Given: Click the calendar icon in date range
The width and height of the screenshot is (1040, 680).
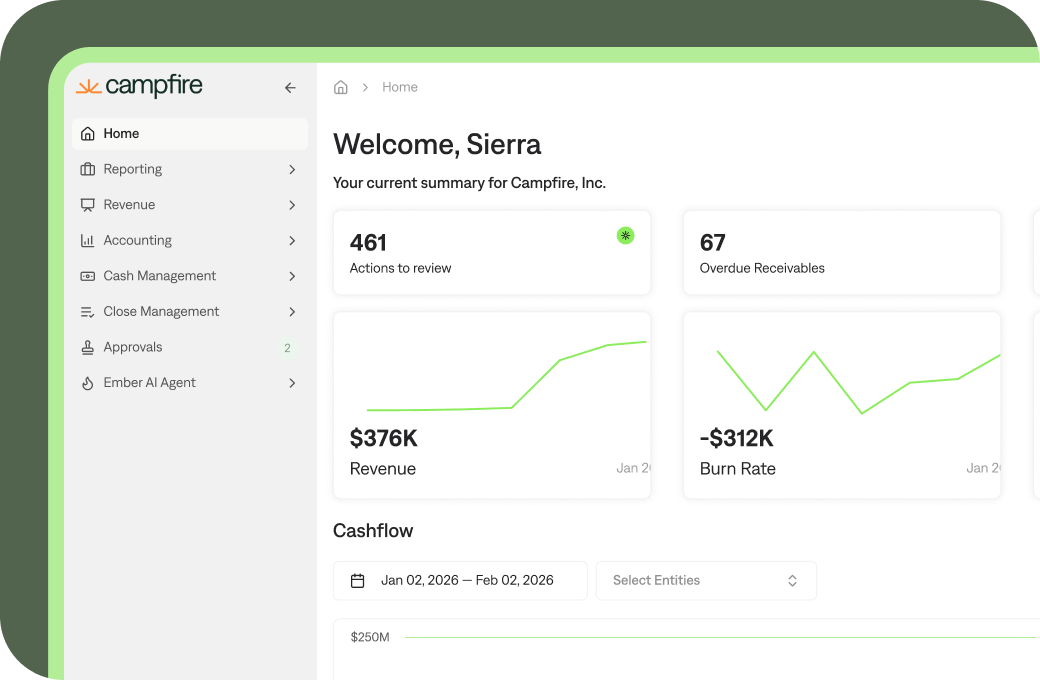Looking at the screenshot, I should point(358,581).
